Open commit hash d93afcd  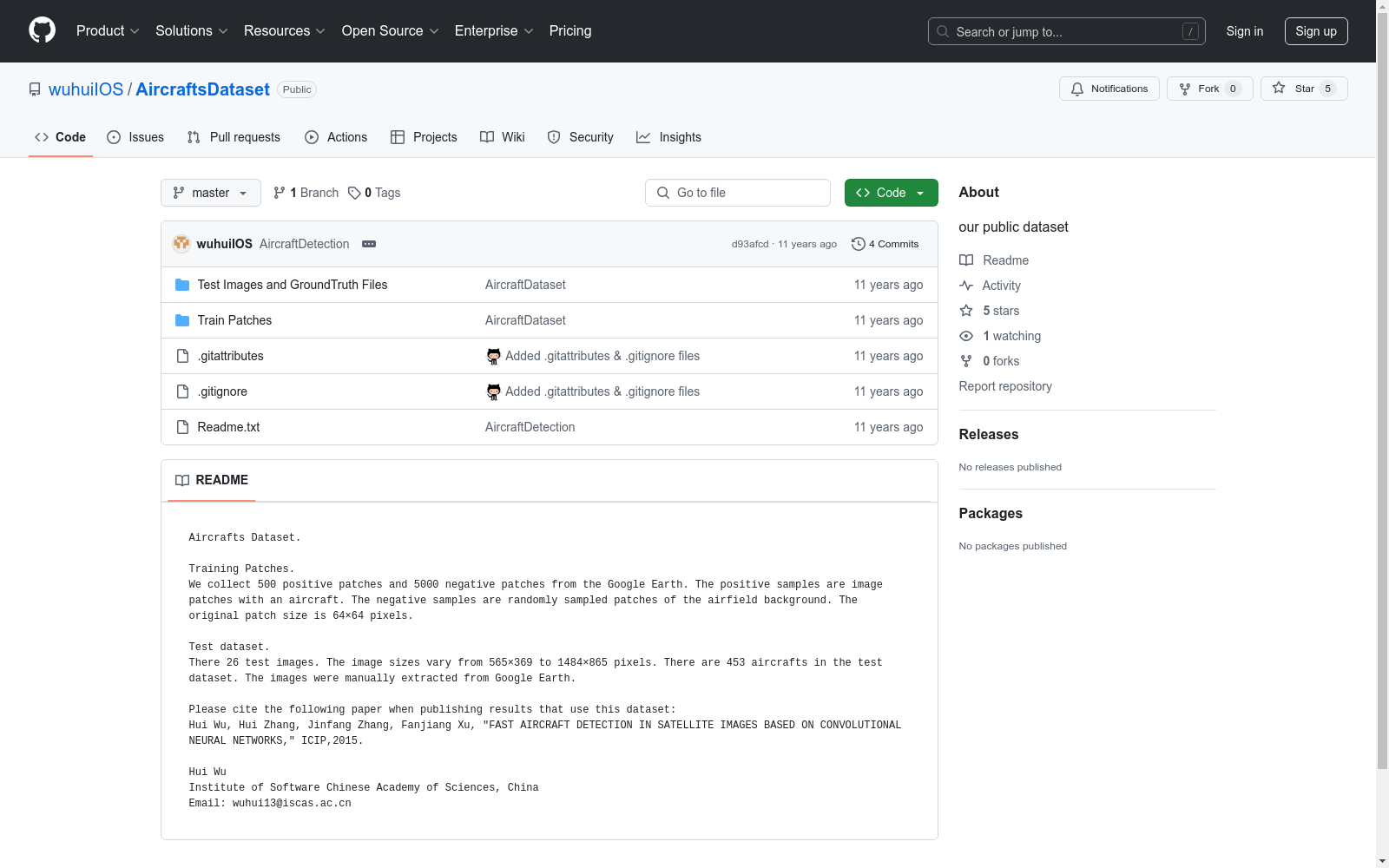pos(750,244)
